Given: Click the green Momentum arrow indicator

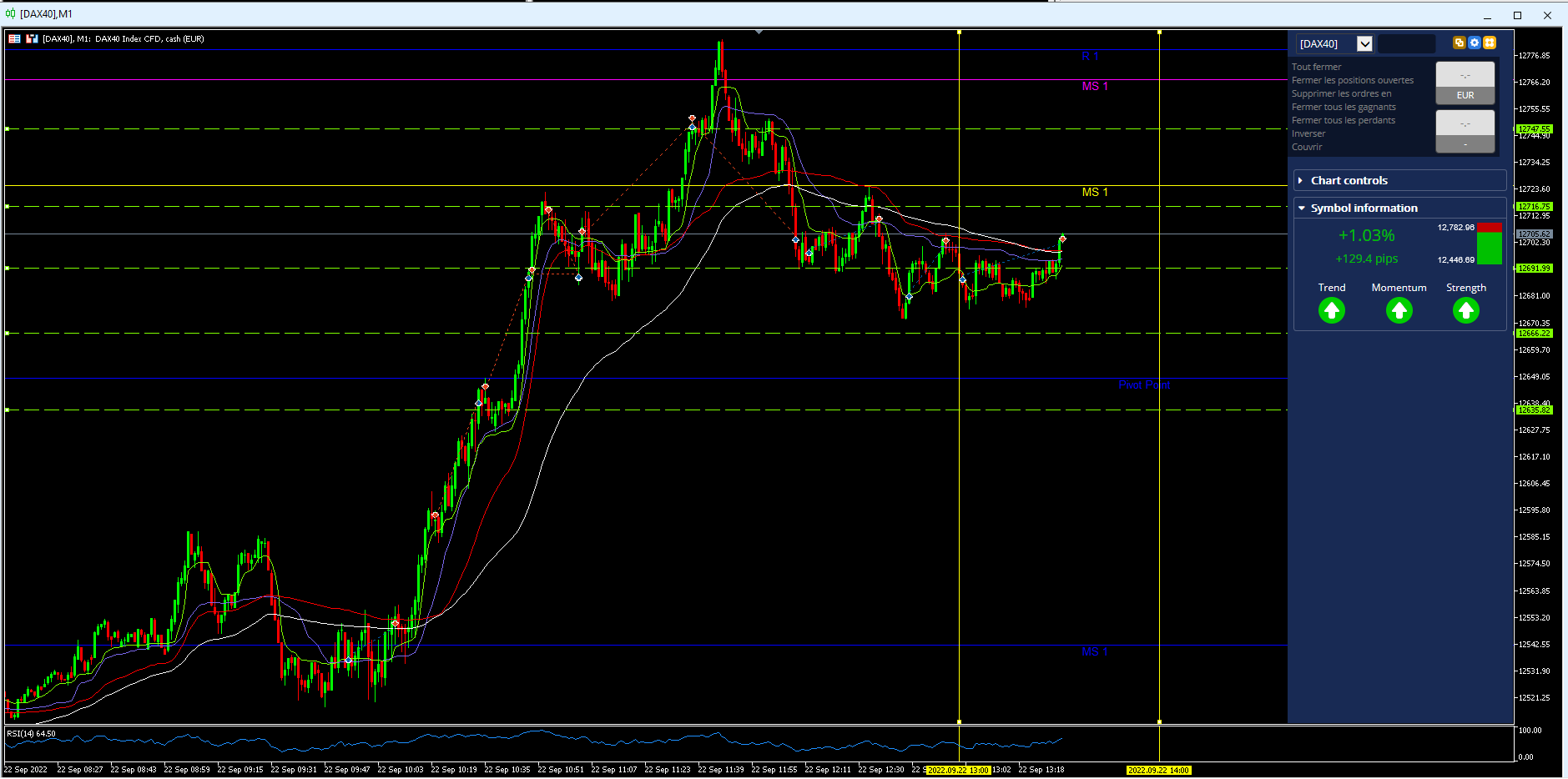Looking at the screenshot, I should [x=1399, y=311].
